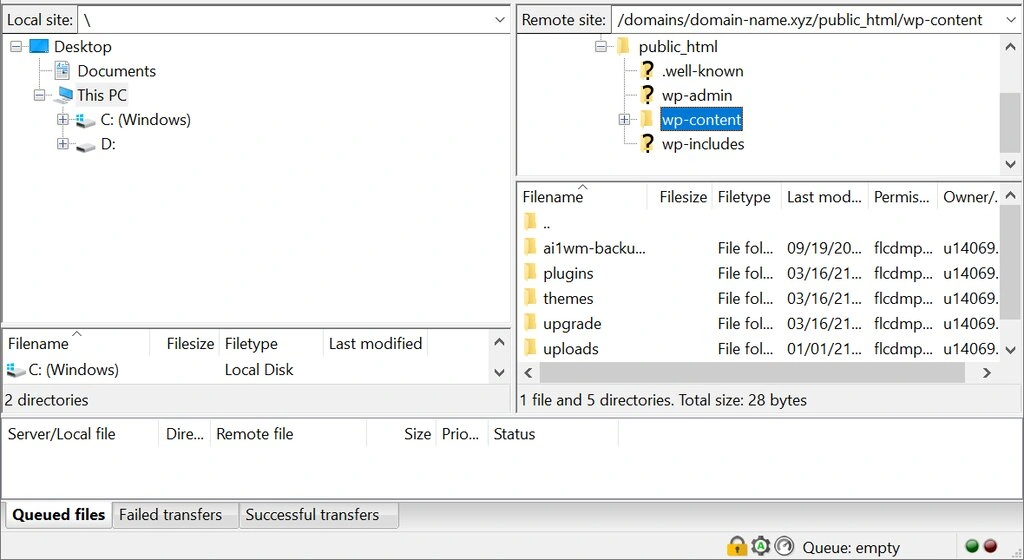Select the themes folder in remote list
The image size is (1024, 560).
point(568,298)
